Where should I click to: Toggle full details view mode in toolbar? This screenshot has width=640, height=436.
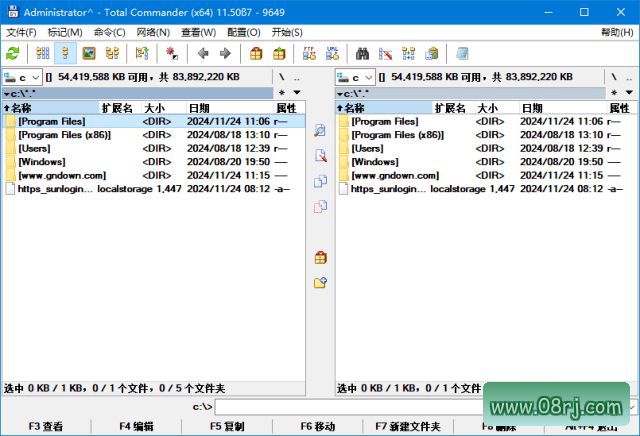[65, 53]
